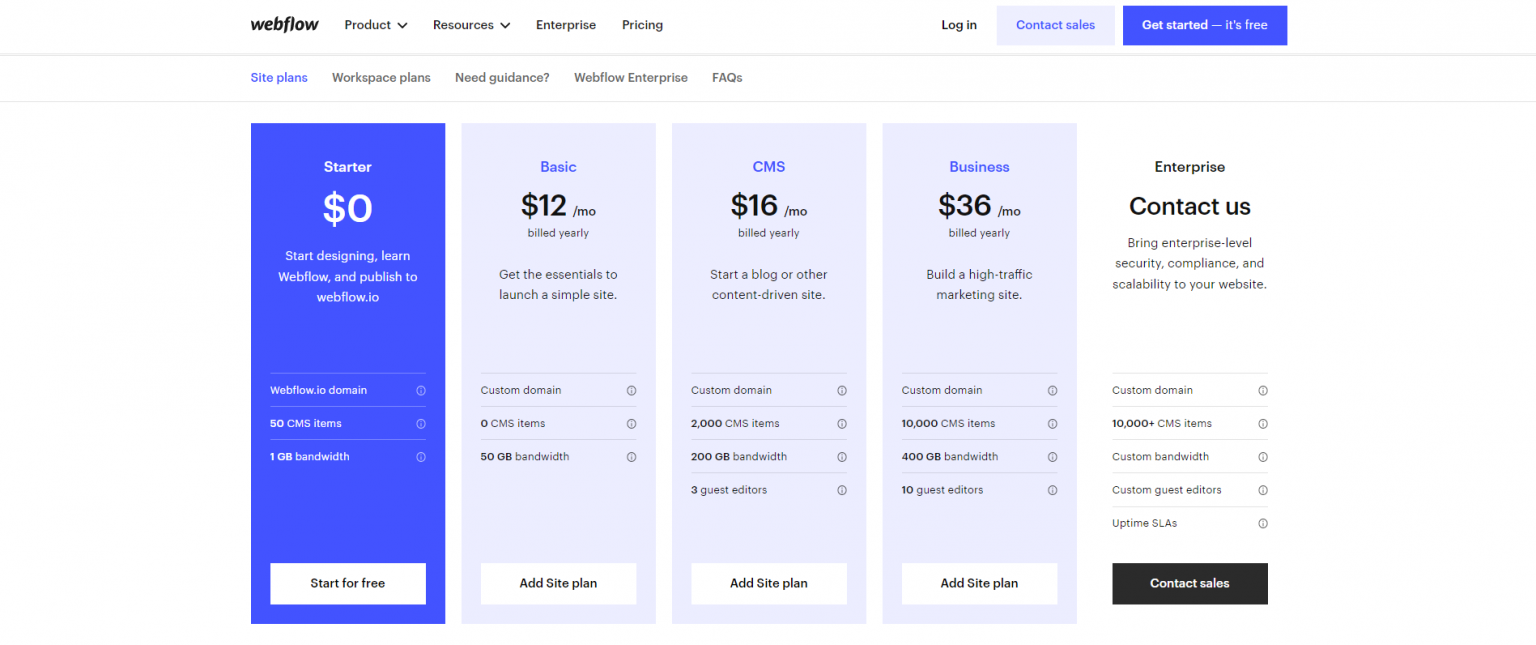This screenshot has width=1536, height=645.
Task: Open info icon for 1 GB bandwidth
Action: (421, 457)
